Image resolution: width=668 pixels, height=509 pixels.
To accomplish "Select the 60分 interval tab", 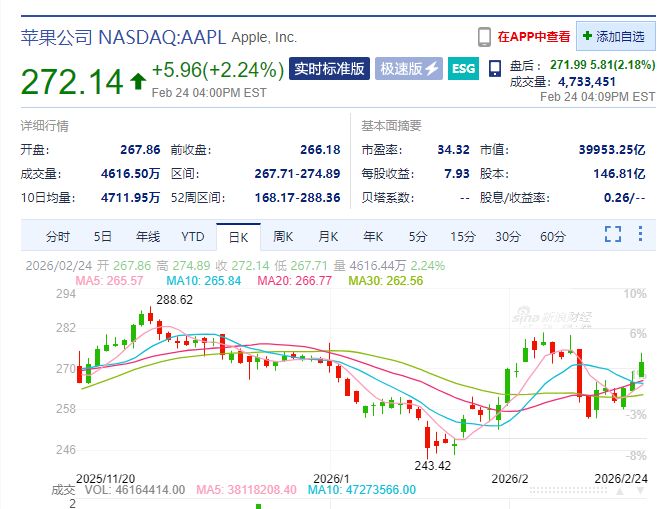I will [553, 237].
